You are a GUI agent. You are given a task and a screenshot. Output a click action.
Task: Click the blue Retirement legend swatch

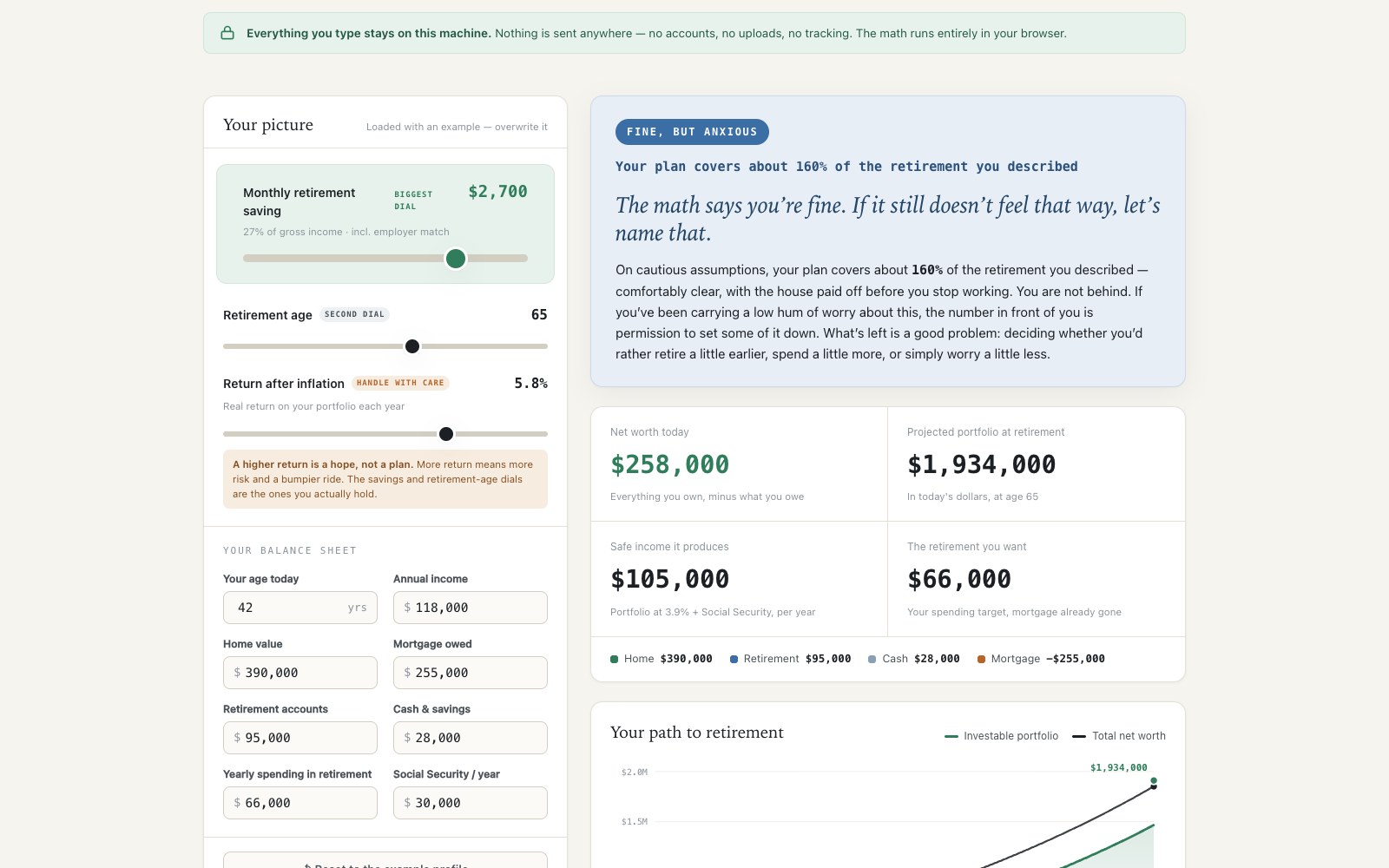click(734, 659)
